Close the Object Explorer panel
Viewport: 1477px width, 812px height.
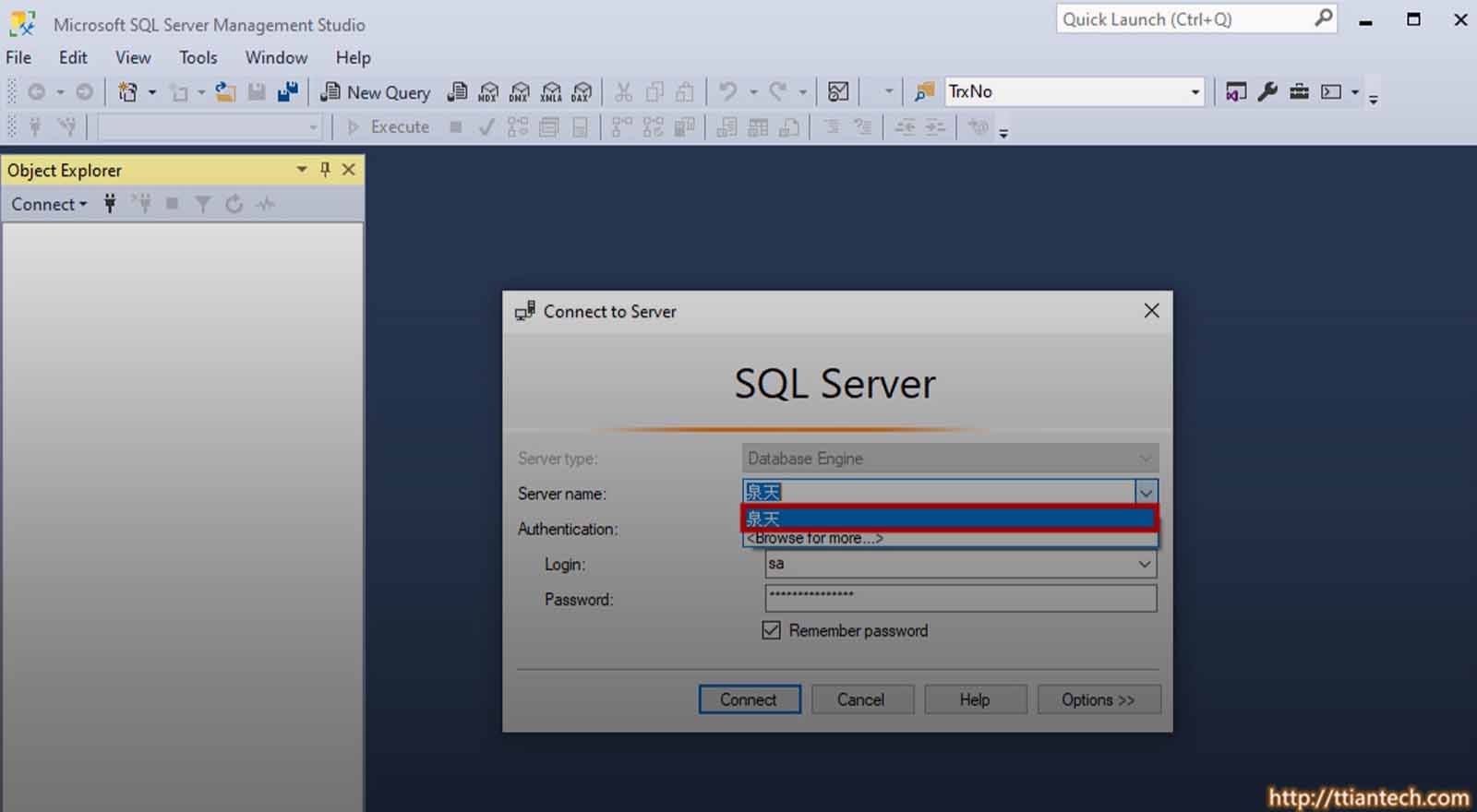click(348, 170)
